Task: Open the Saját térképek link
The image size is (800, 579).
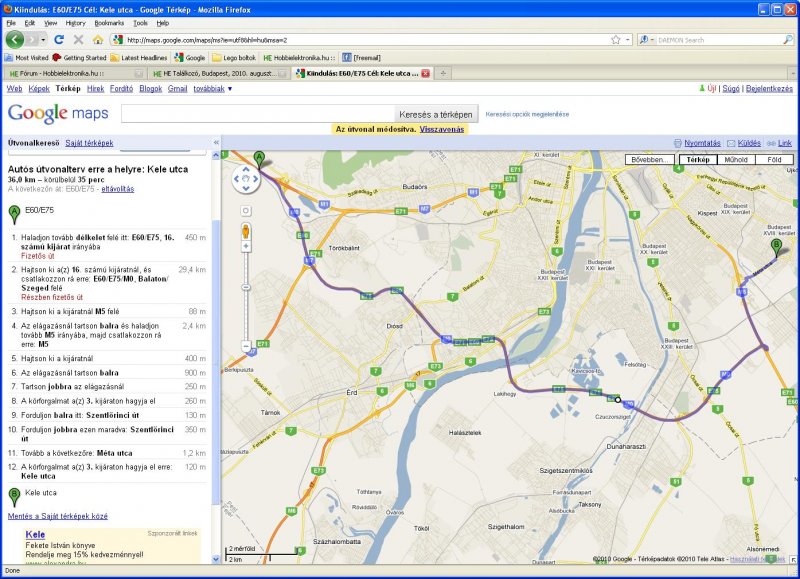Action: click(89, 143)
